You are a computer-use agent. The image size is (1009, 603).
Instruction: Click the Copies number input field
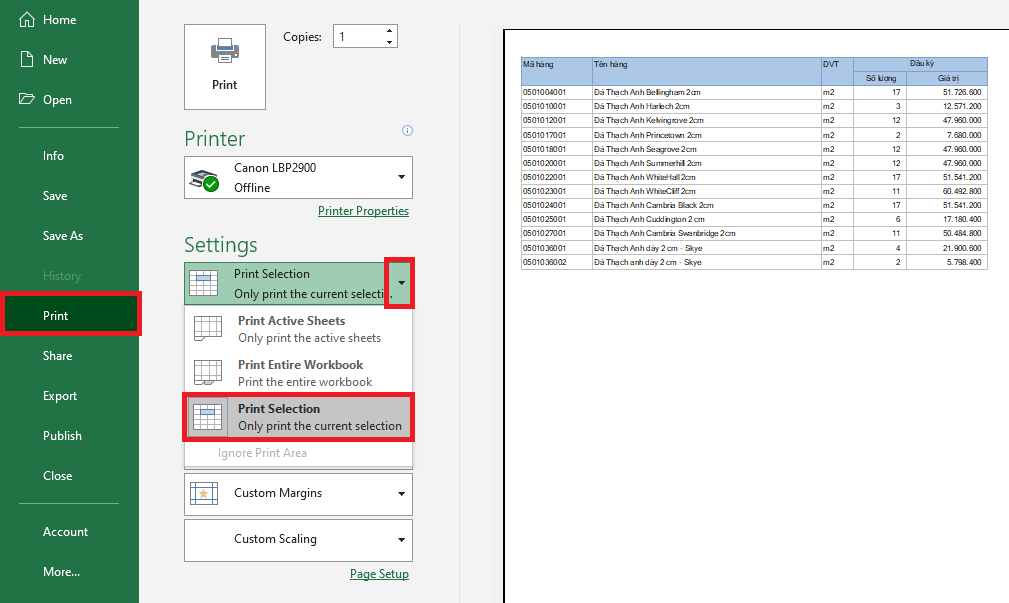(x=357, y=37)
